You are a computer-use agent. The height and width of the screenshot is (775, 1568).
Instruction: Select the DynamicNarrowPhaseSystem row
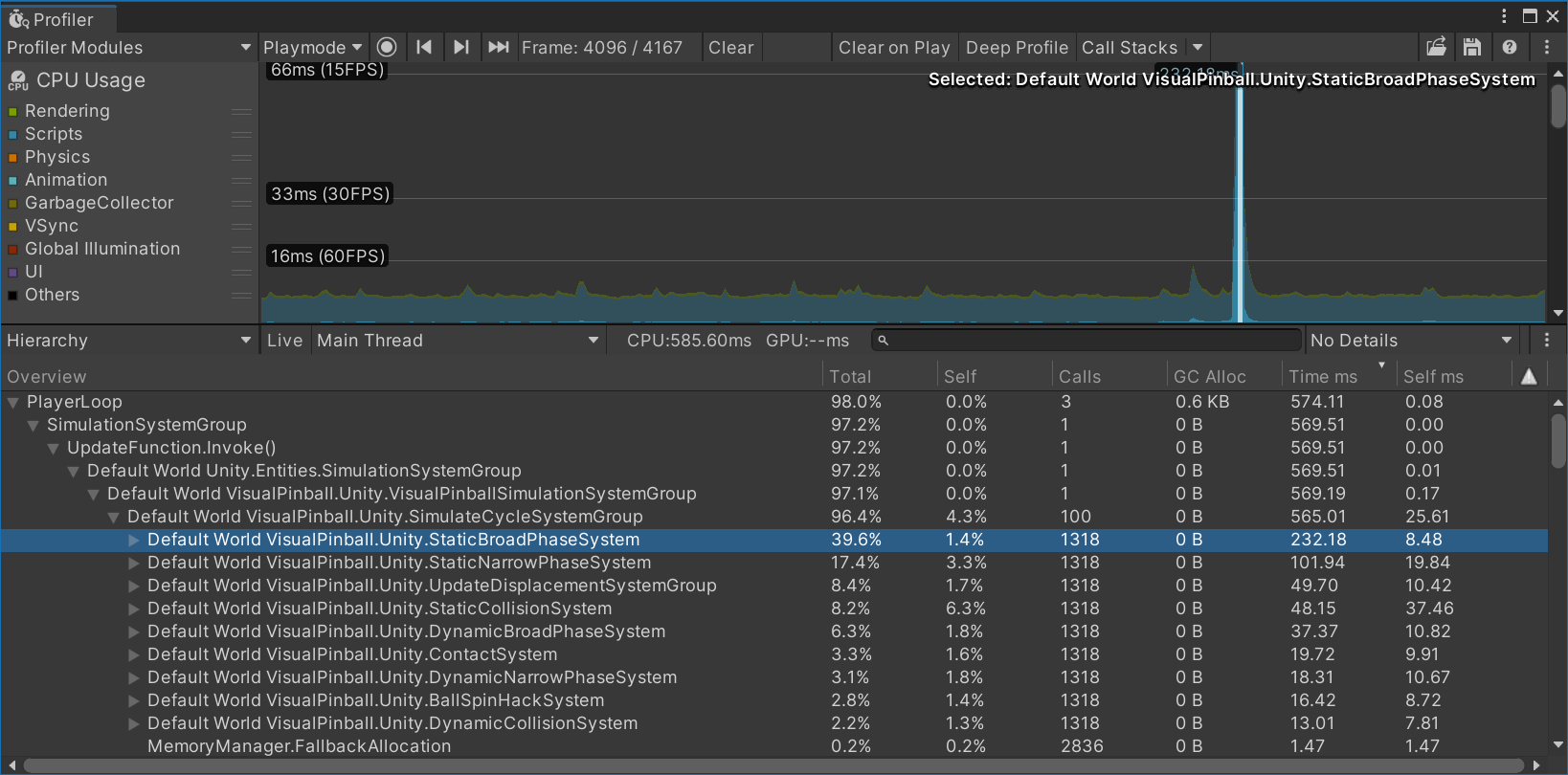click(x=773, y=677)
